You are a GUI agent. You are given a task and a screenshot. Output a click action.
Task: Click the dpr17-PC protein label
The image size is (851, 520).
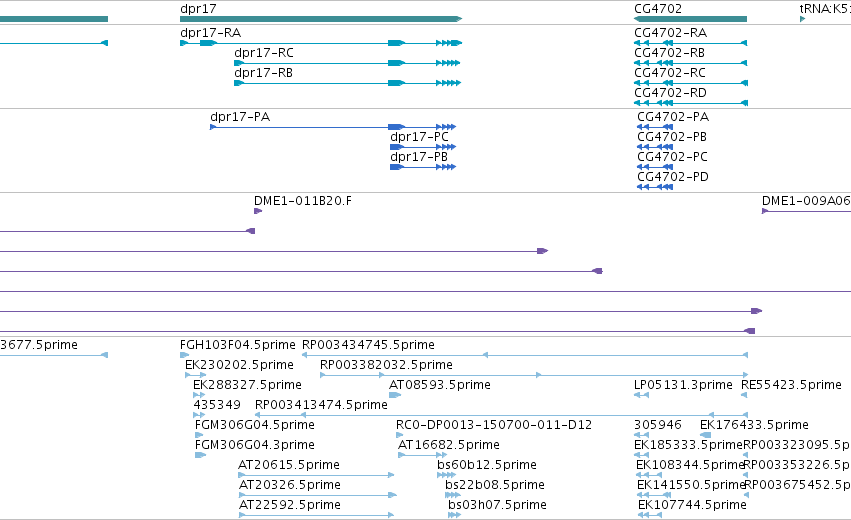click(420, 137)
